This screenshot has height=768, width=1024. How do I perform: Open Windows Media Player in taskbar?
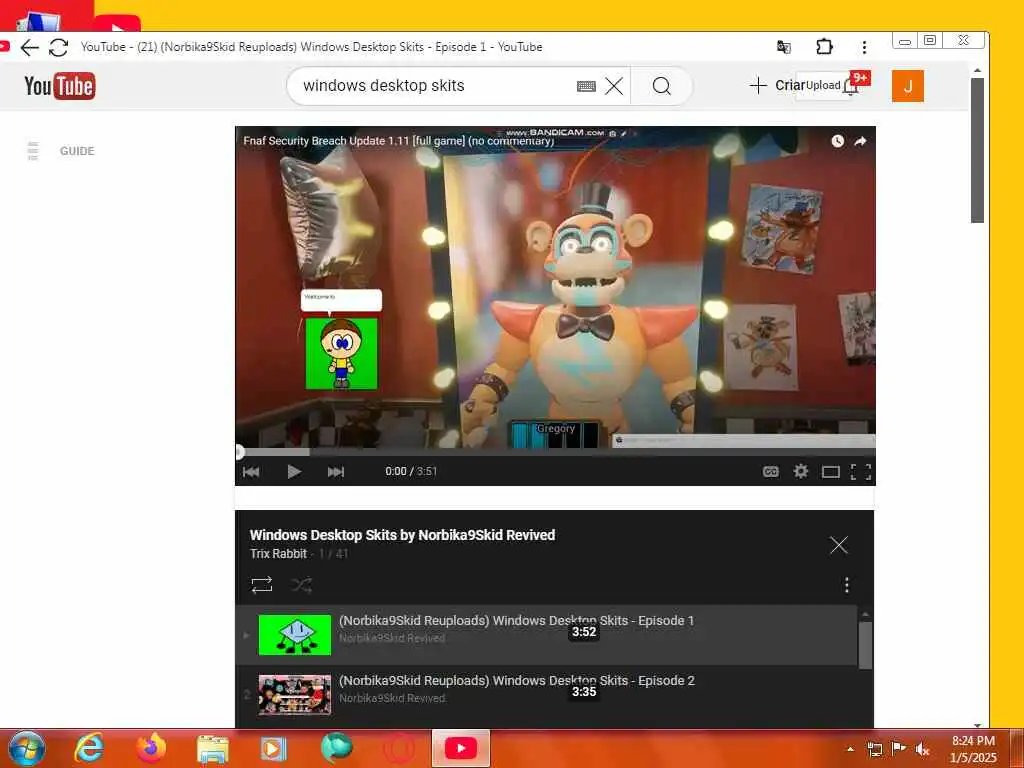tap(274, 749)
